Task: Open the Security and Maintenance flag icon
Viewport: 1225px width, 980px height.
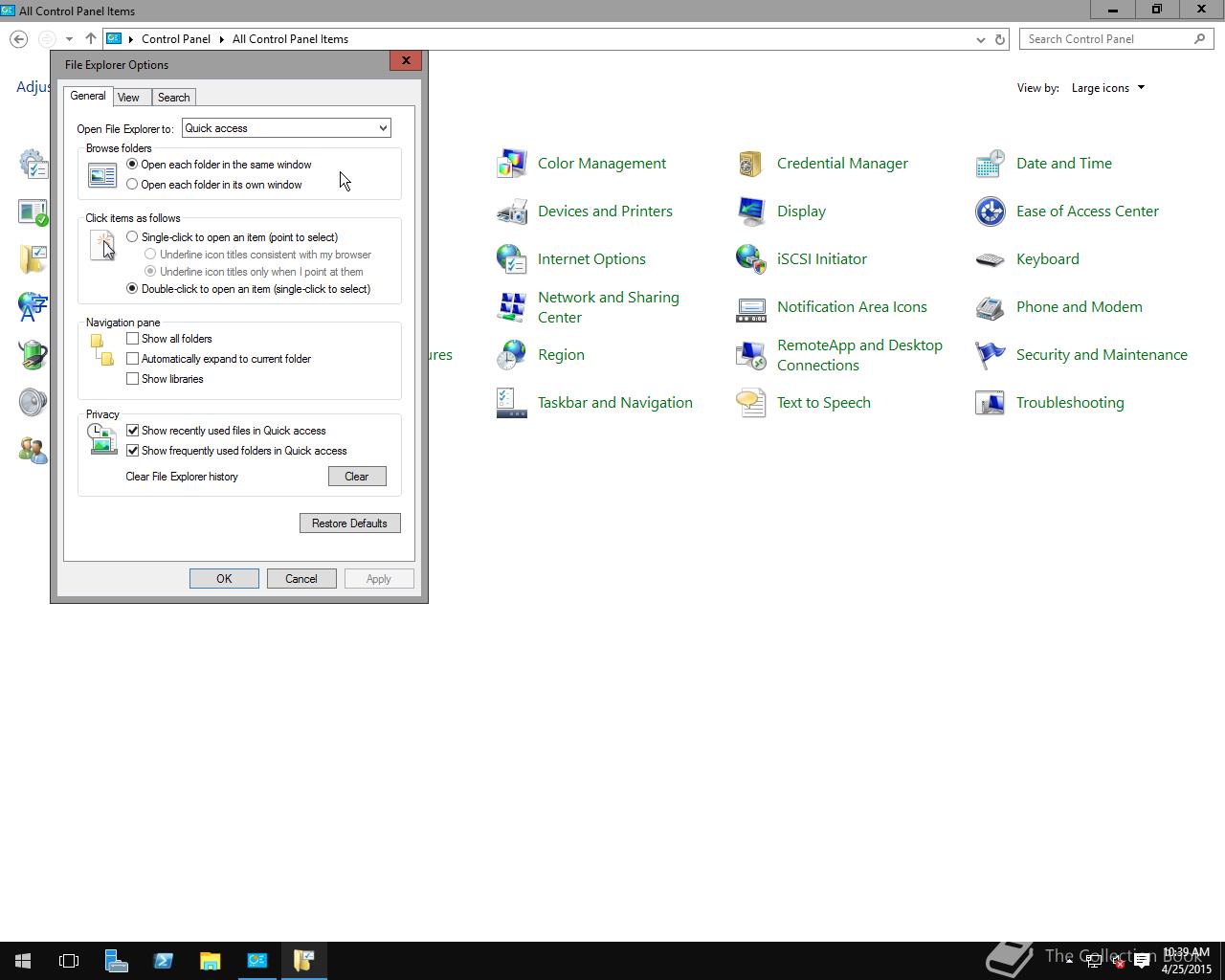Action: pos(991,355)
